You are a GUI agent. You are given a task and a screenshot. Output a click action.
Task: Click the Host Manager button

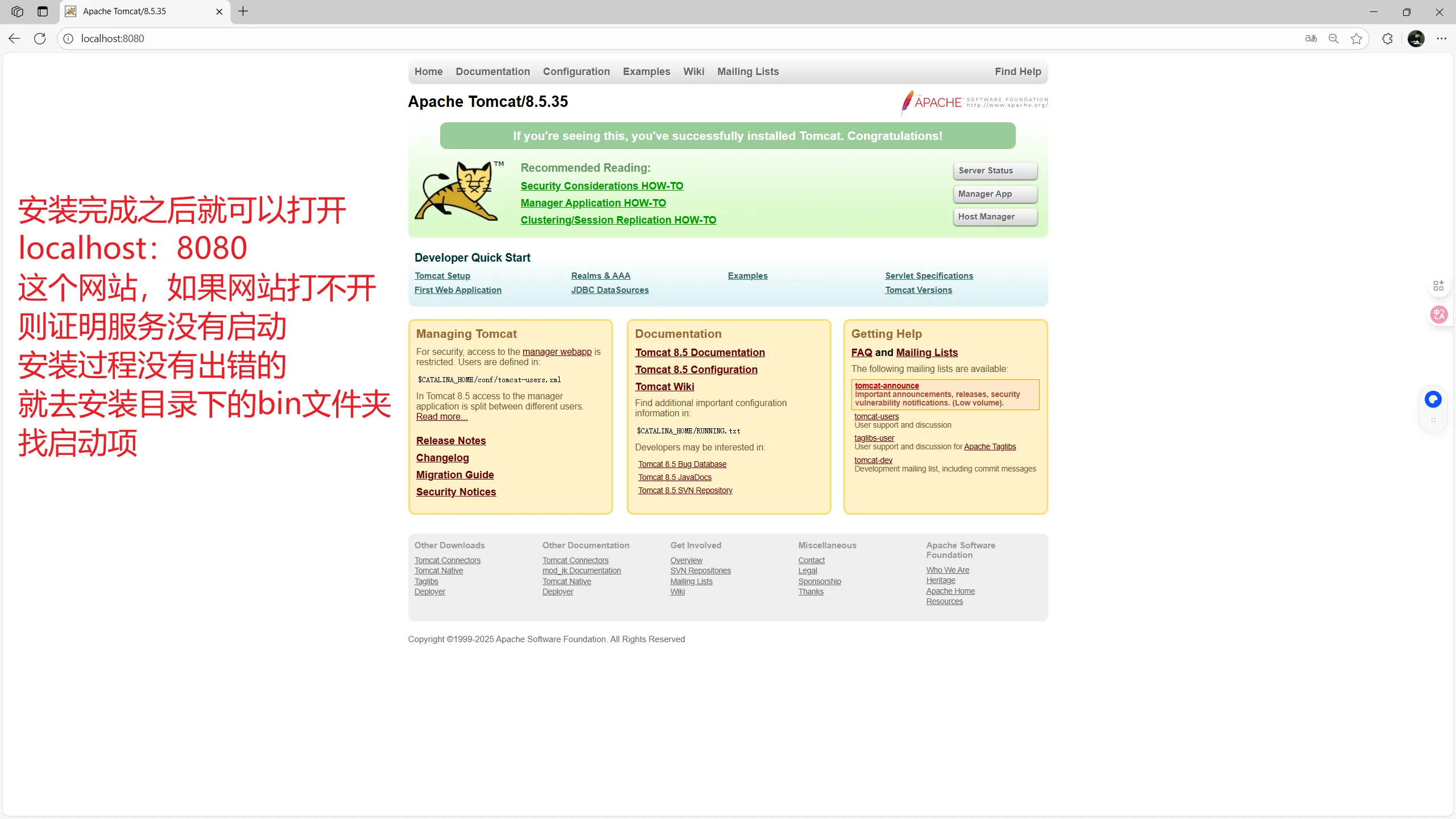[995, 217]
